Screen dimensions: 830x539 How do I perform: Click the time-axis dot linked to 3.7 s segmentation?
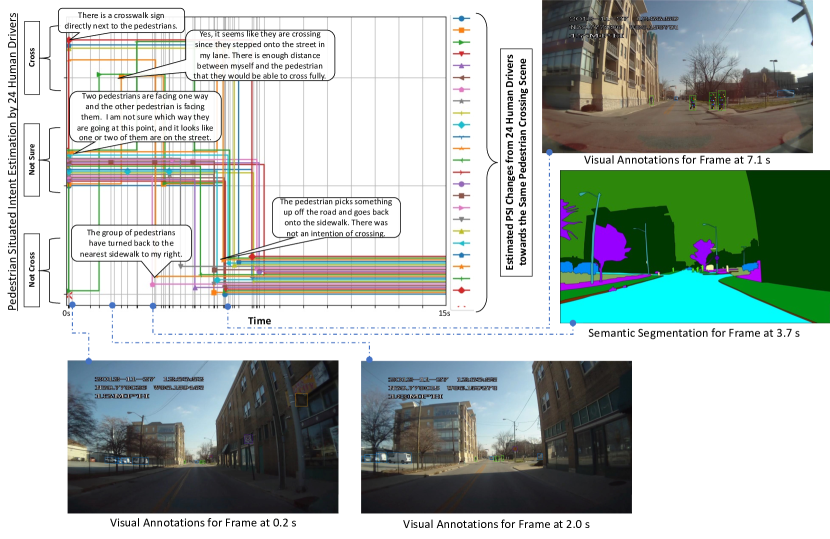153,306
